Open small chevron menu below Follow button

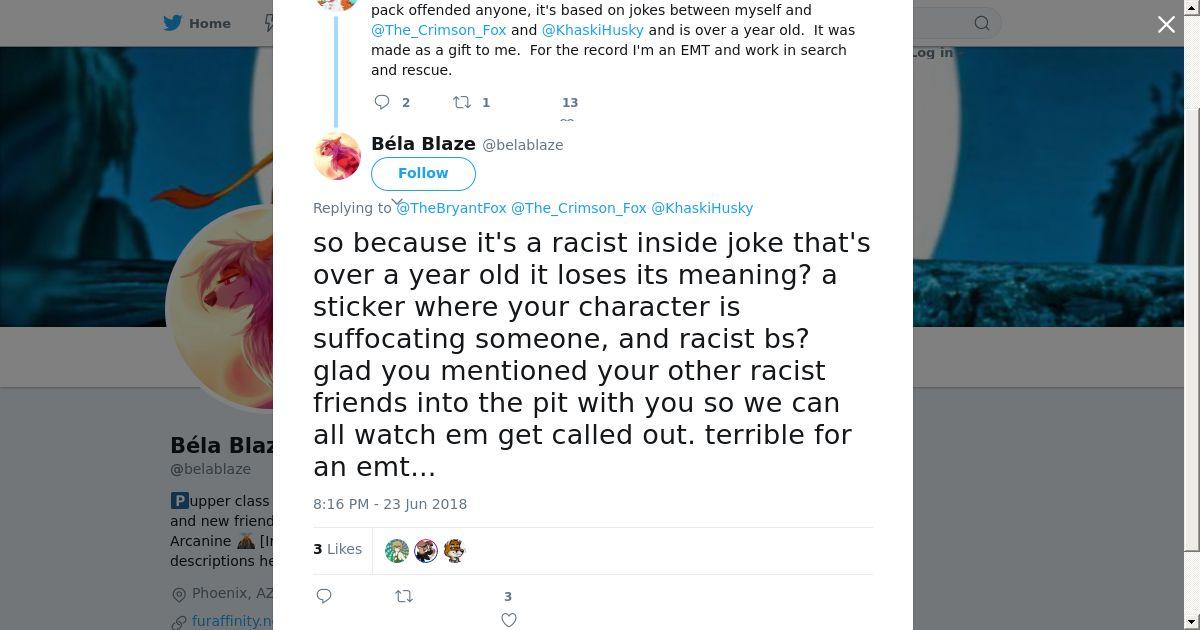tap(396, 201)
